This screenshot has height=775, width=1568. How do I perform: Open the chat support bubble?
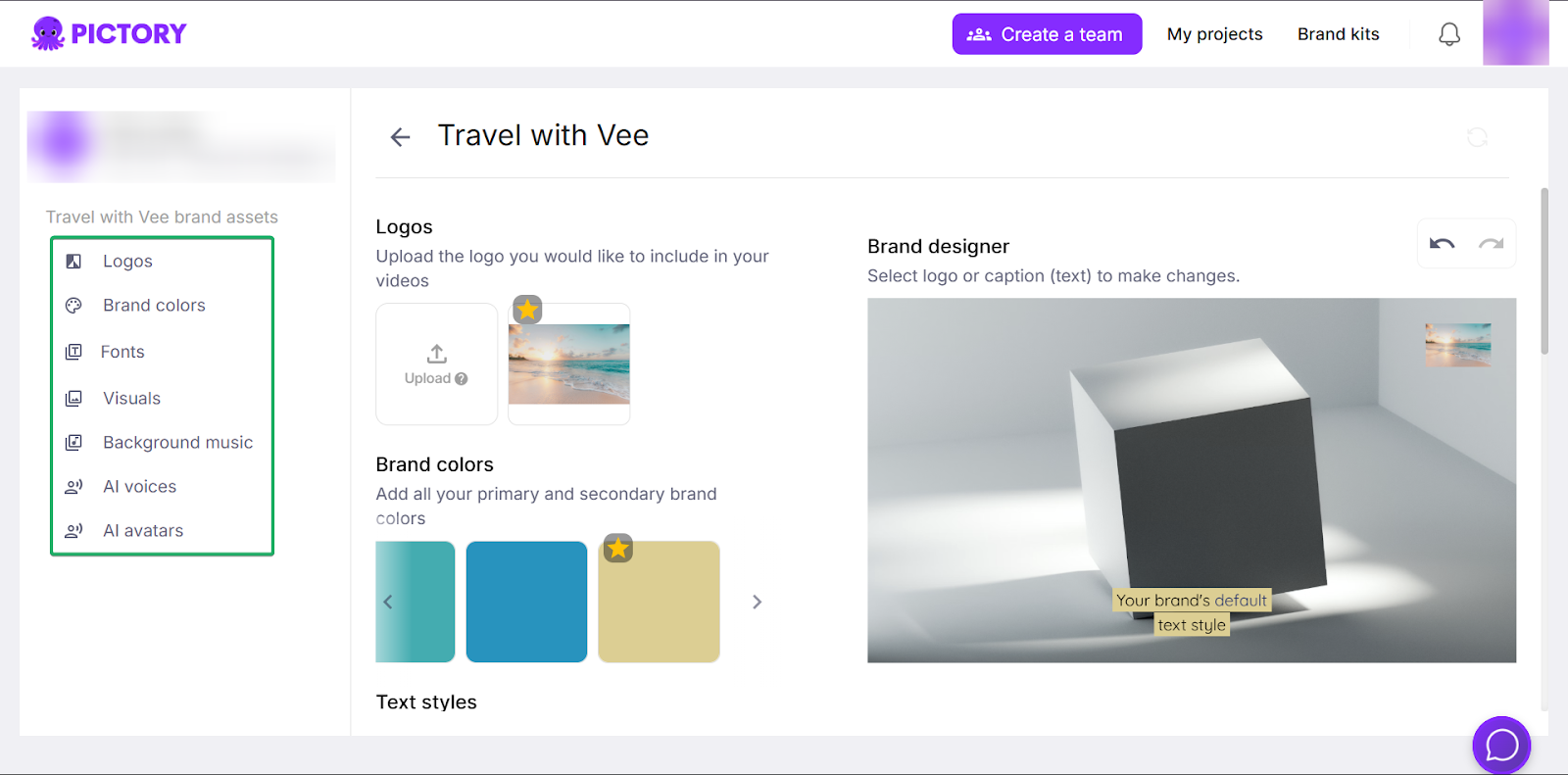(1501, 746)
